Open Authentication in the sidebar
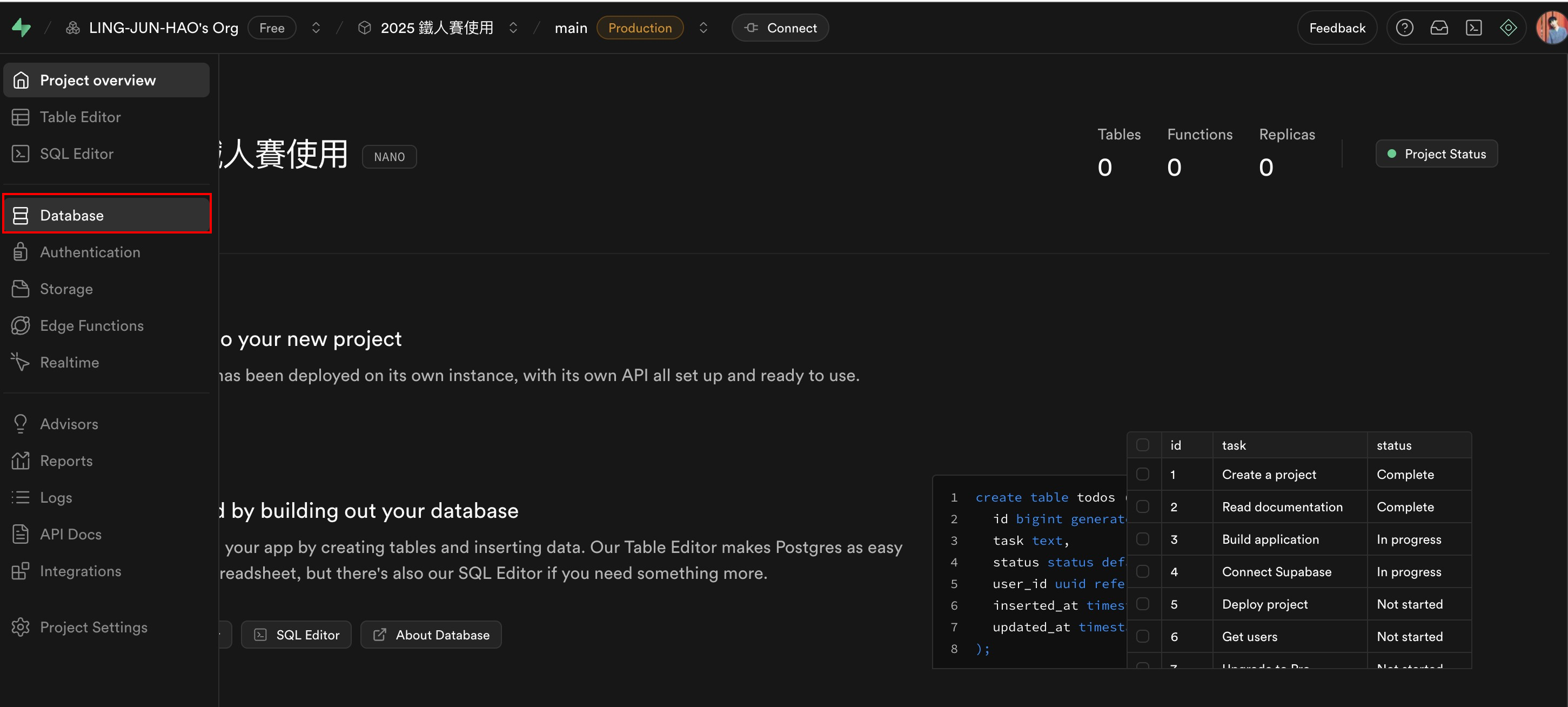The width and height of the screenshot is (1568, 707). click(x=90, y=252)
